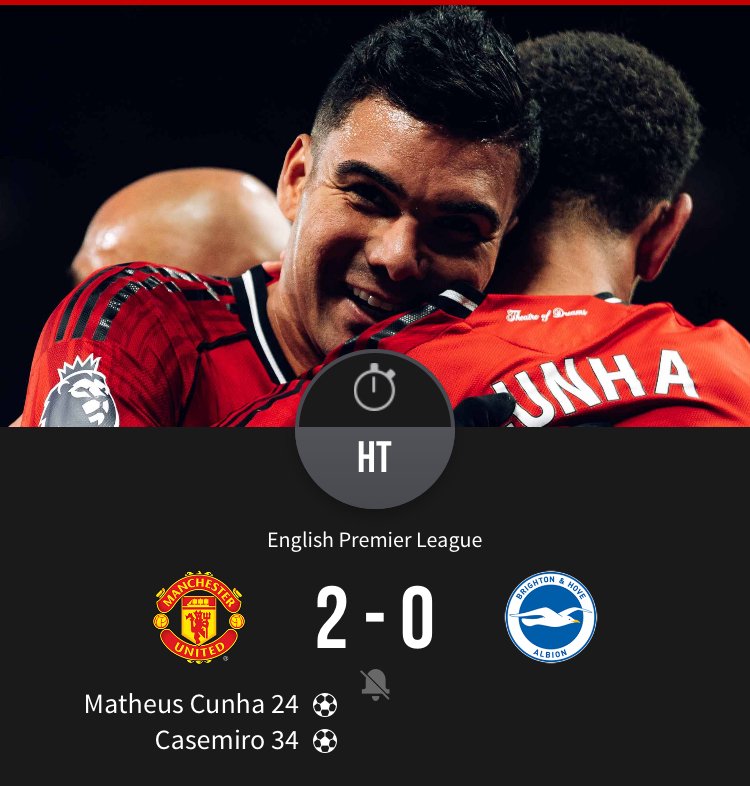This screenshot has width=750, height=786.
Task: Open the English Premier League competition link
Action: [x=374, y=540]
